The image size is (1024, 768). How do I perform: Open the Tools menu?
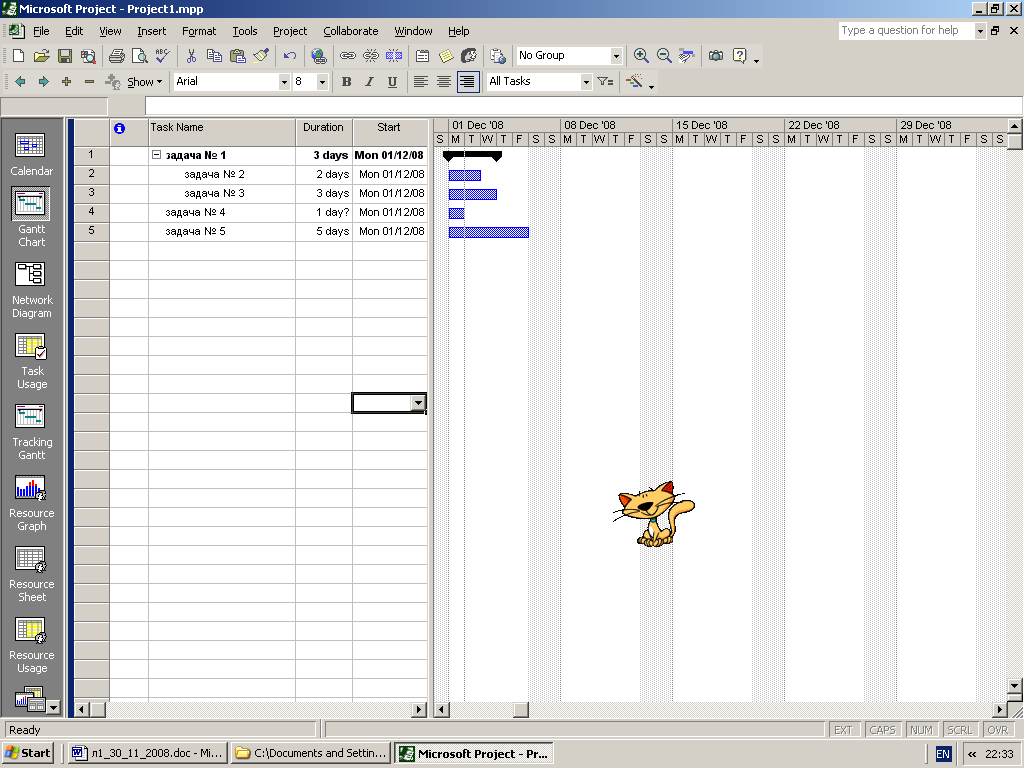[245, 31]
